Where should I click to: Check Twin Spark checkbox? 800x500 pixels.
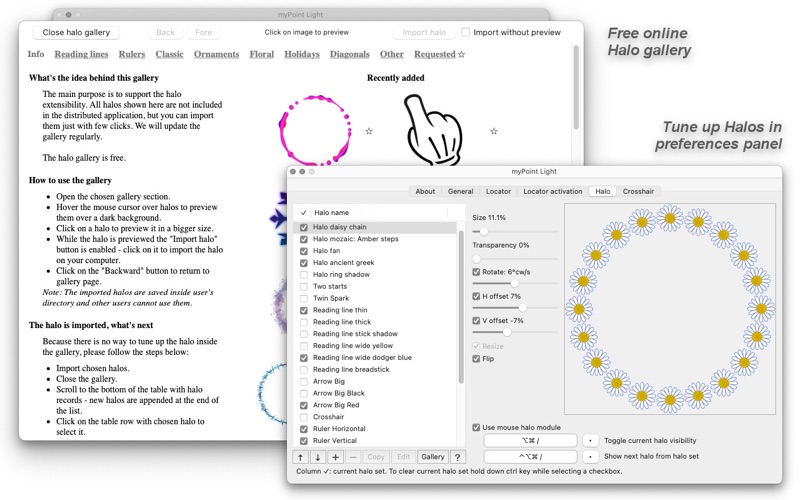[x=304, y=298]
